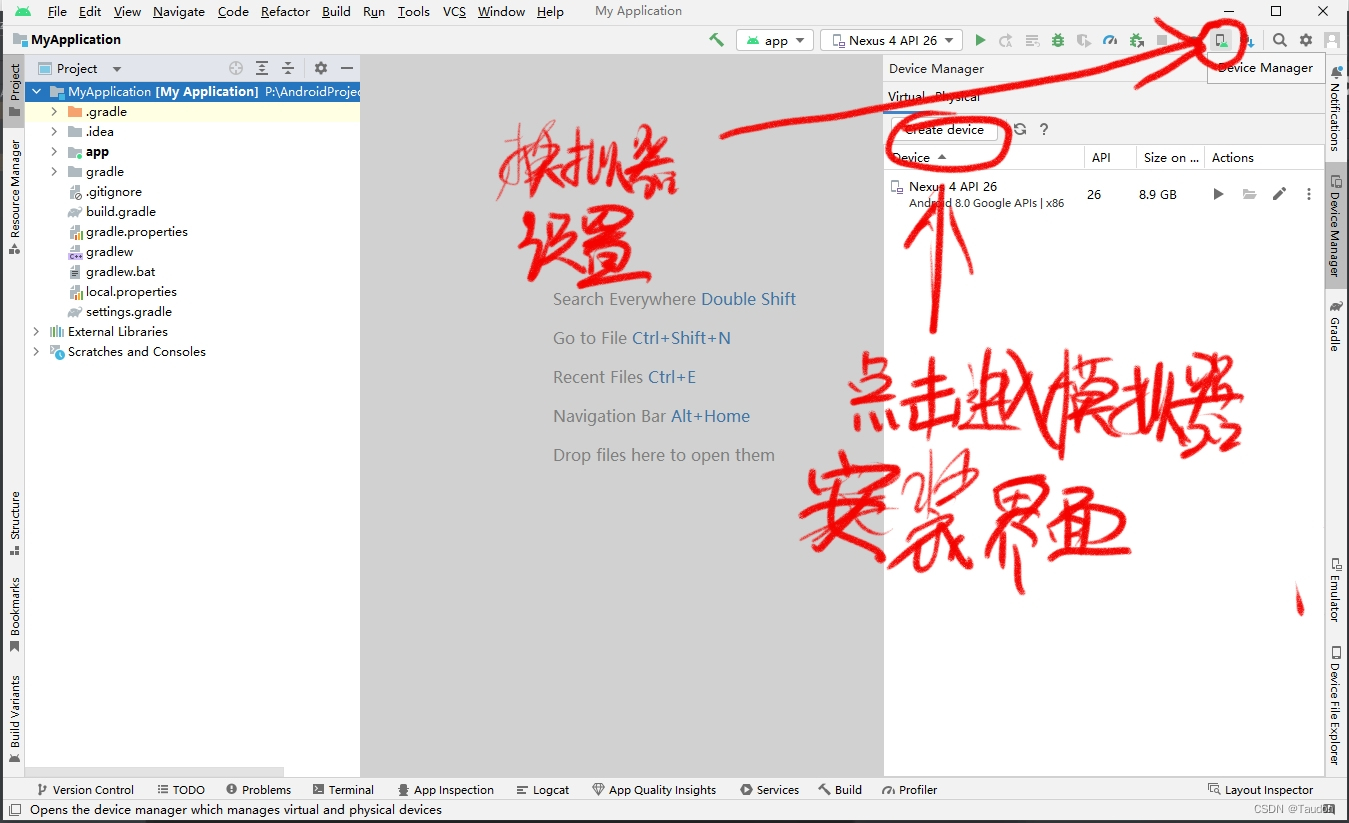
Task: Open the App Inspection tool window
Action: (446, 789)
